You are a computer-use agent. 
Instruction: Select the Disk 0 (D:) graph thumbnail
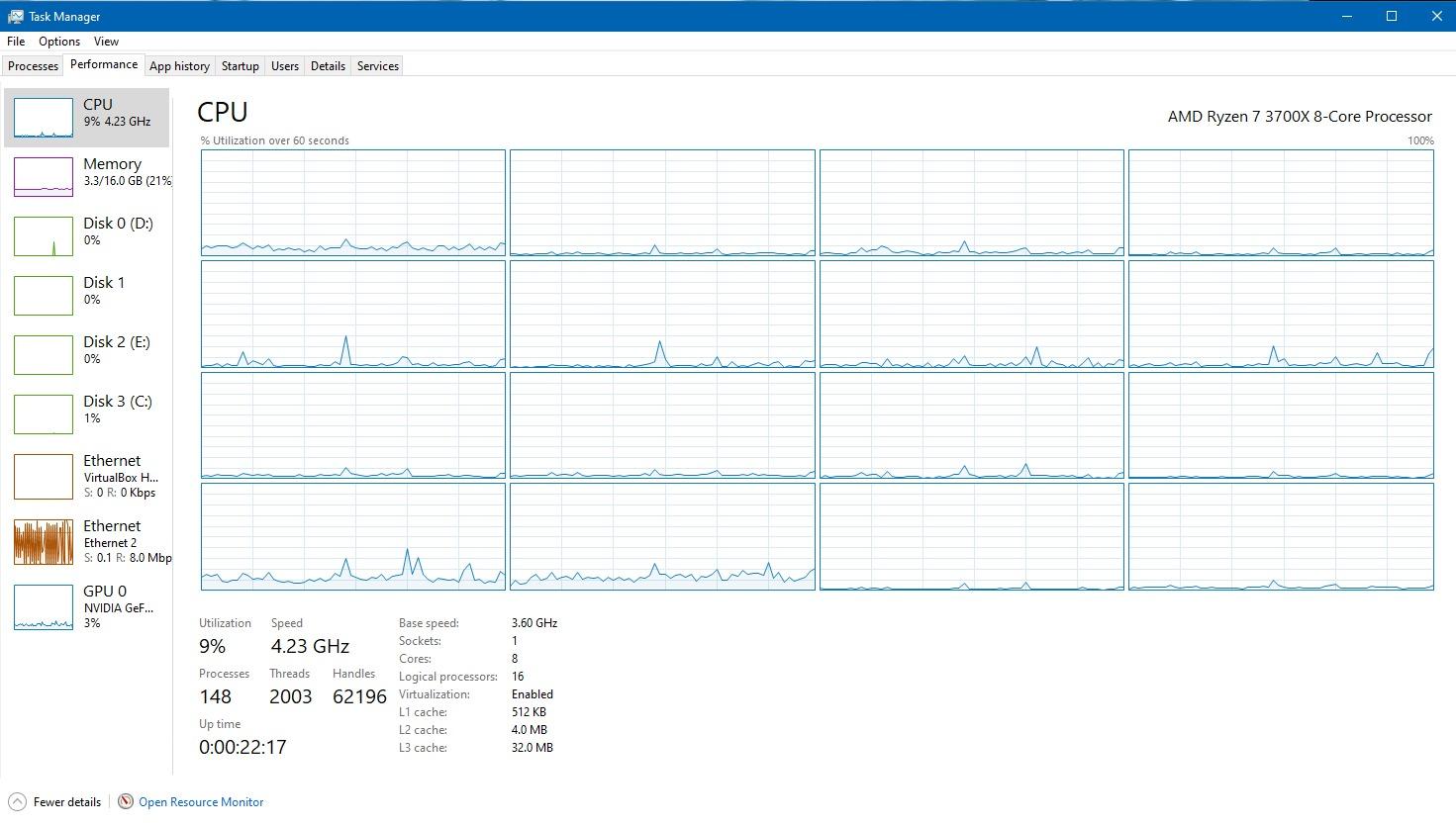click(x=44, y=236)
